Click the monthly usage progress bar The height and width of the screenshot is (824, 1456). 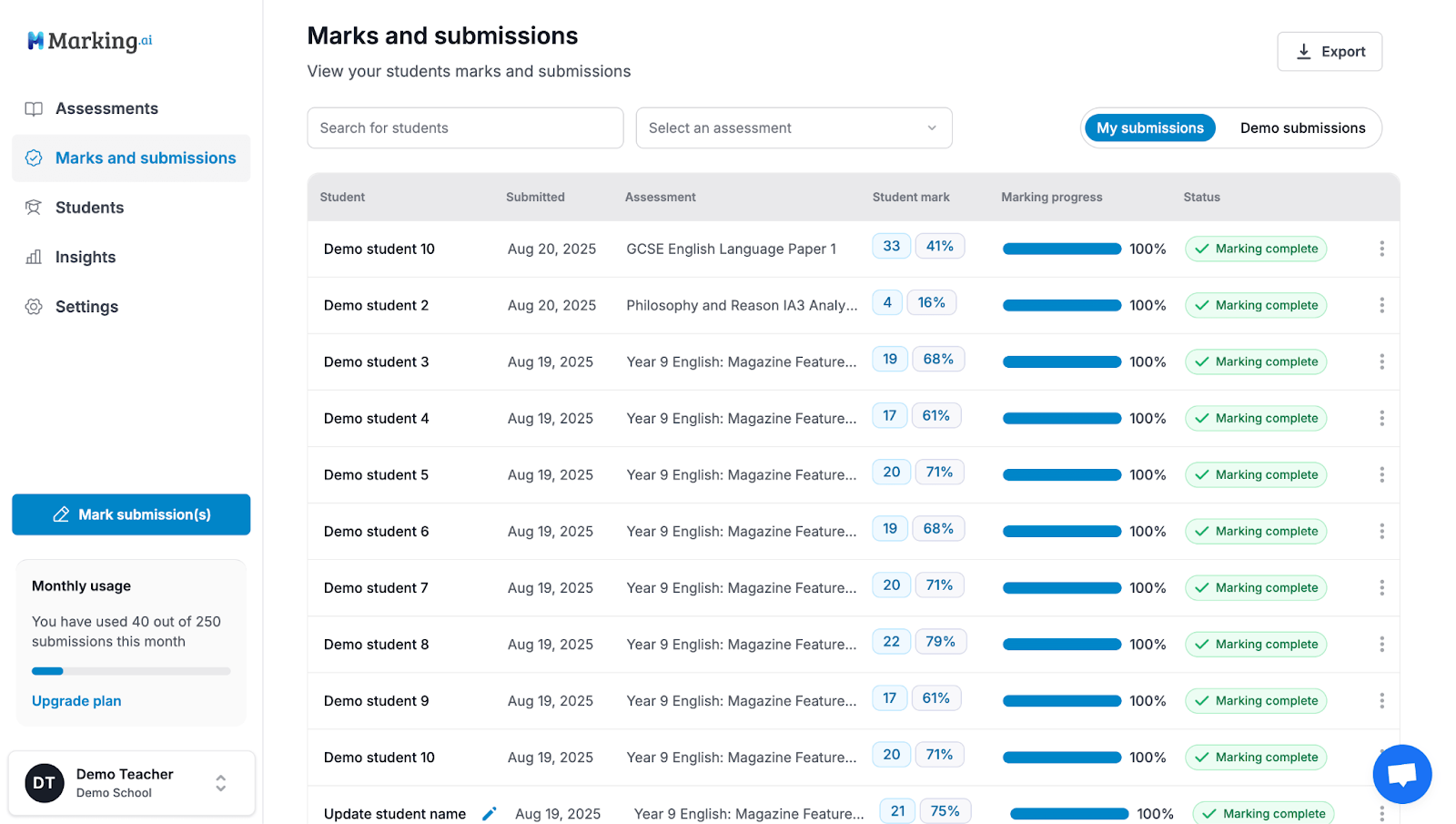pyautogui.click(x=130, y=671)
